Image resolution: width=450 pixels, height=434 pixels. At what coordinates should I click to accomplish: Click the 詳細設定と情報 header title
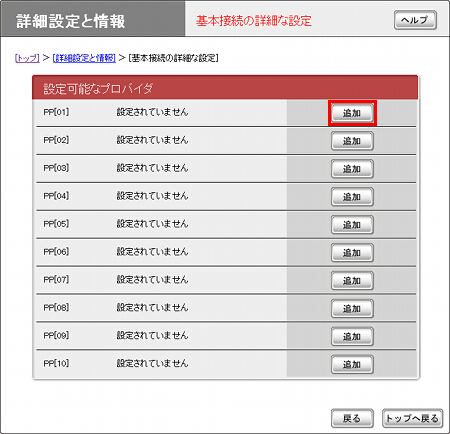[70, 21]
